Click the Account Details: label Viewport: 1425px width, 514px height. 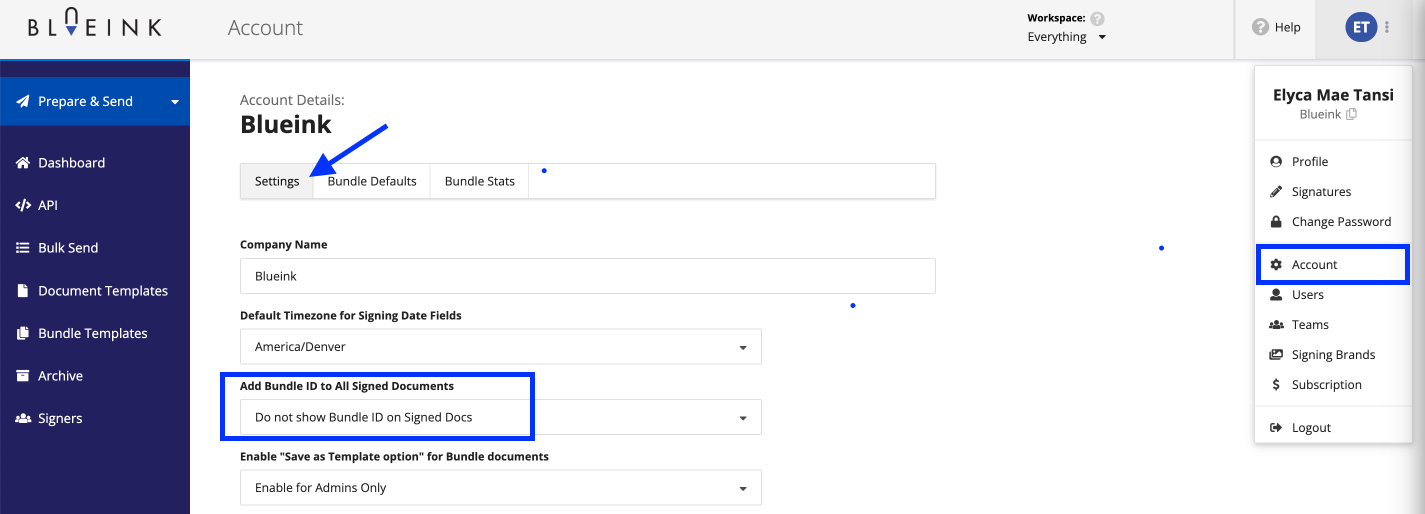(292, 100)
